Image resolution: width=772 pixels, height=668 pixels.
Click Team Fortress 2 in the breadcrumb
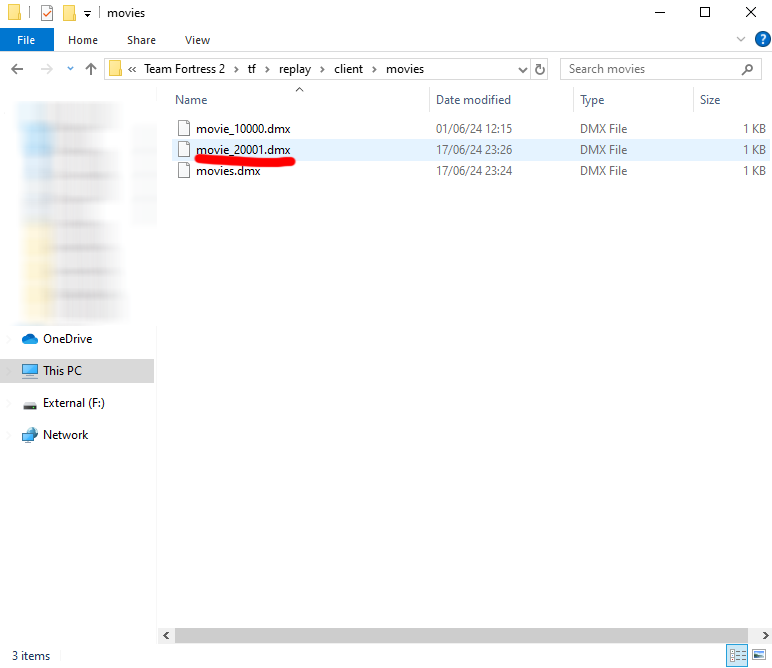coord(185,69)
